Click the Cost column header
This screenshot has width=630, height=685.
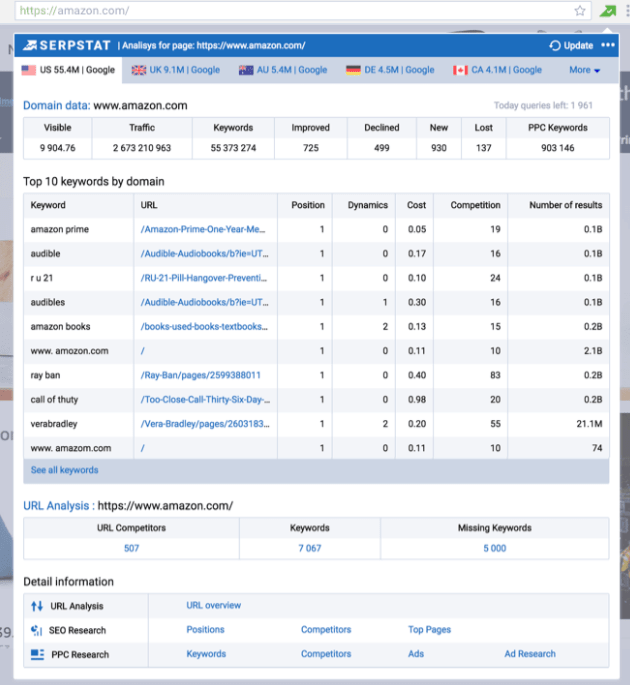(x=416, y=205)
